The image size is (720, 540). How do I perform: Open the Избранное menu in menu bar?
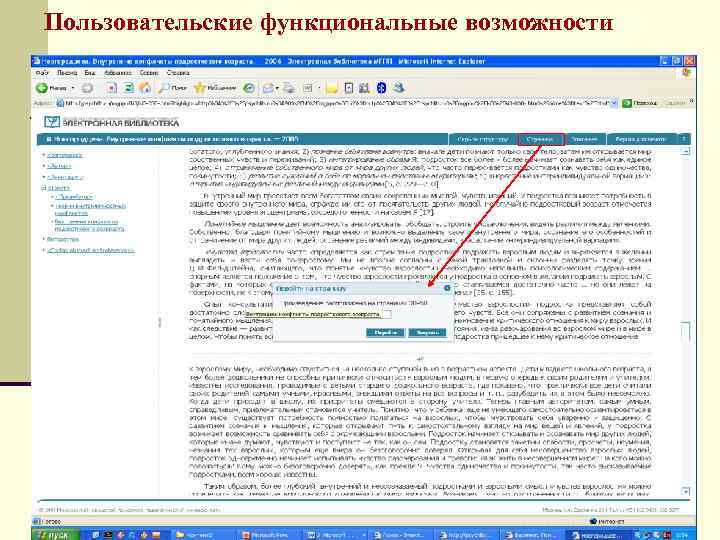coord(118,73)
